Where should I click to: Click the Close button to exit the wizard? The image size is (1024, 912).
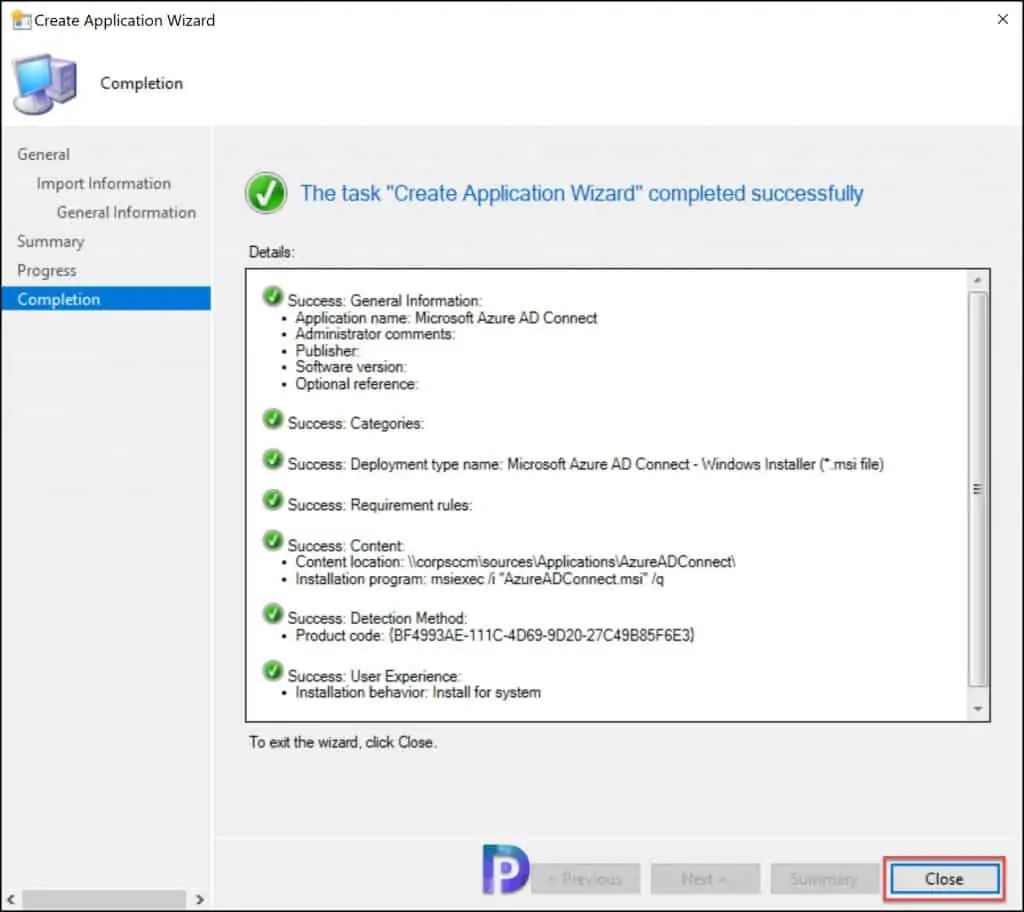944,879
